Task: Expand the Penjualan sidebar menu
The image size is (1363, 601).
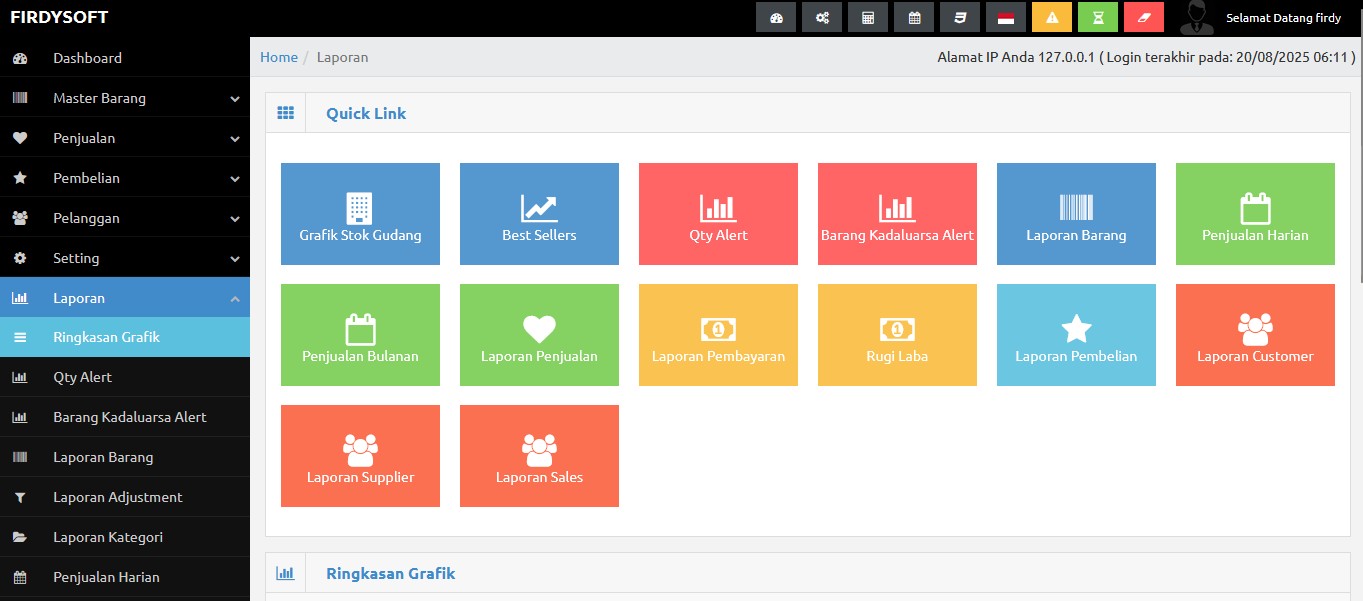Action: pyautogui.click(x=125, y=138)
